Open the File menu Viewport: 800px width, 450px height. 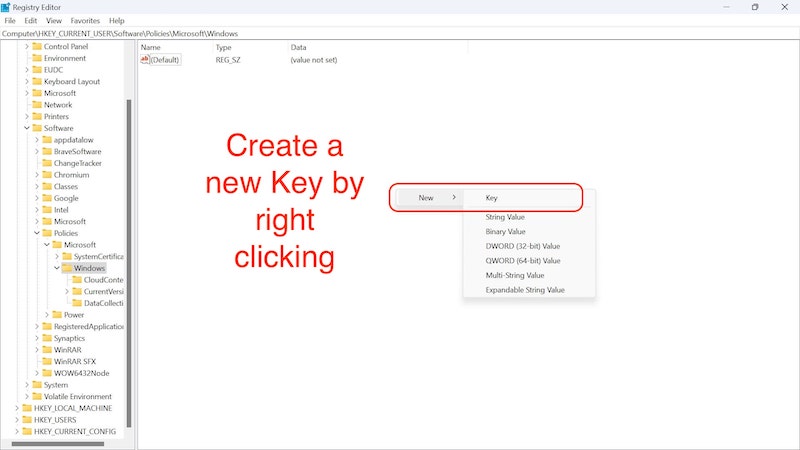[10, 21]
